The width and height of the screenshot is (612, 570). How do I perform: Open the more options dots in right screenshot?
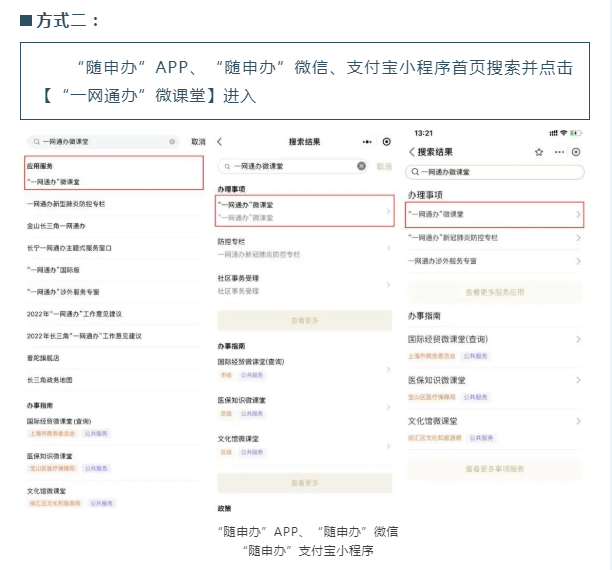point(559,152)
